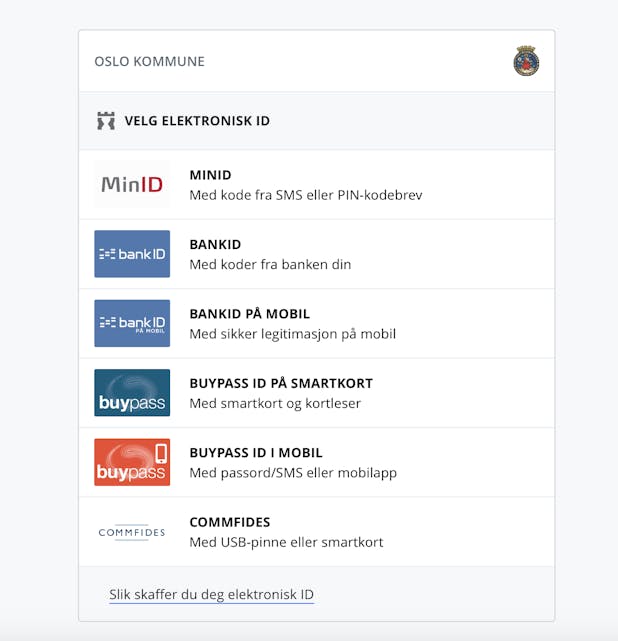This screenshot has width=618, height=641.
Task: Select the dark blue Buypass smartcard logo
Action: (132, 393)
